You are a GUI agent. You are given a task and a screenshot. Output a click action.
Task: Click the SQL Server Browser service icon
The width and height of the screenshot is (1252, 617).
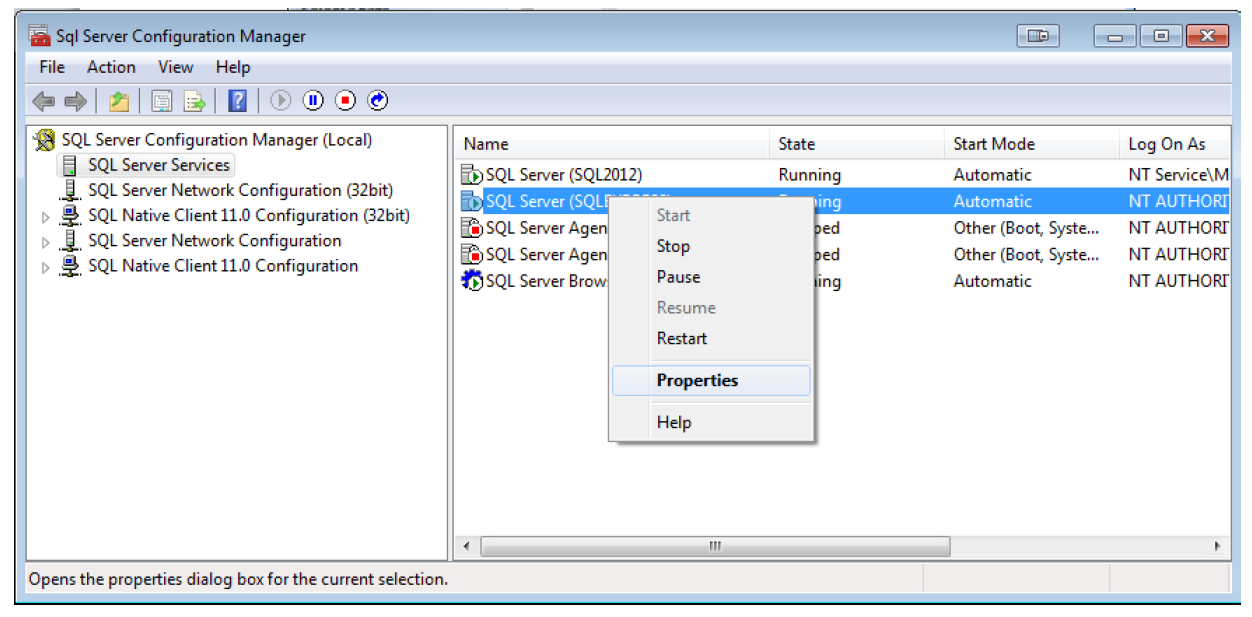472,281
